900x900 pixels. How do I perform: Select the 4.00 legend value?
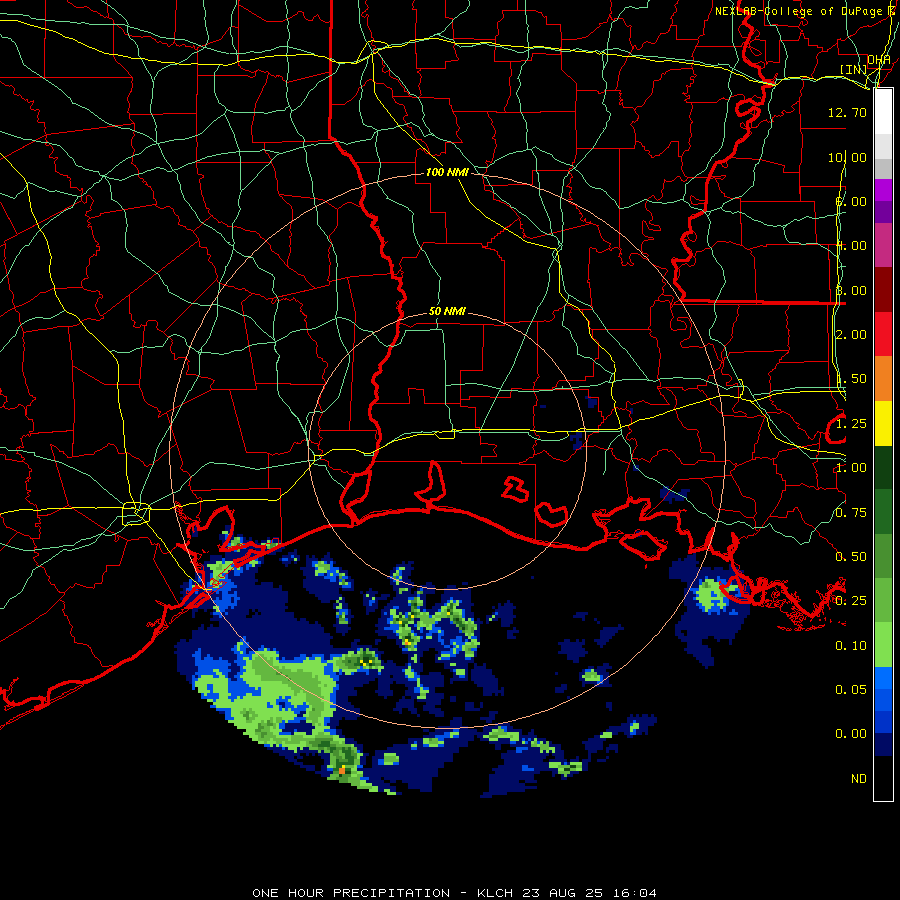point(851,246)
